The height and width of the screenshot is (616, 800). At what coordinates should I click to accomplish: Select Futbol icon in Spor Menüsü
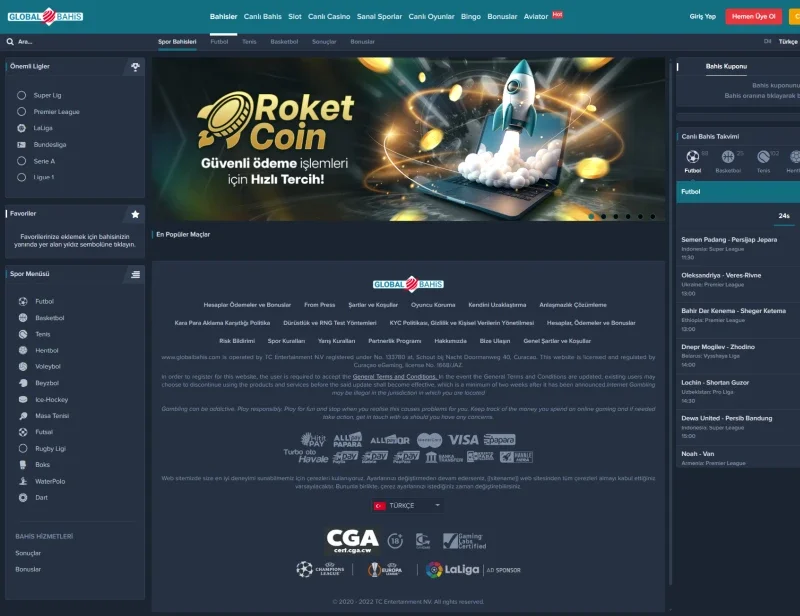(x=23, y=302)
